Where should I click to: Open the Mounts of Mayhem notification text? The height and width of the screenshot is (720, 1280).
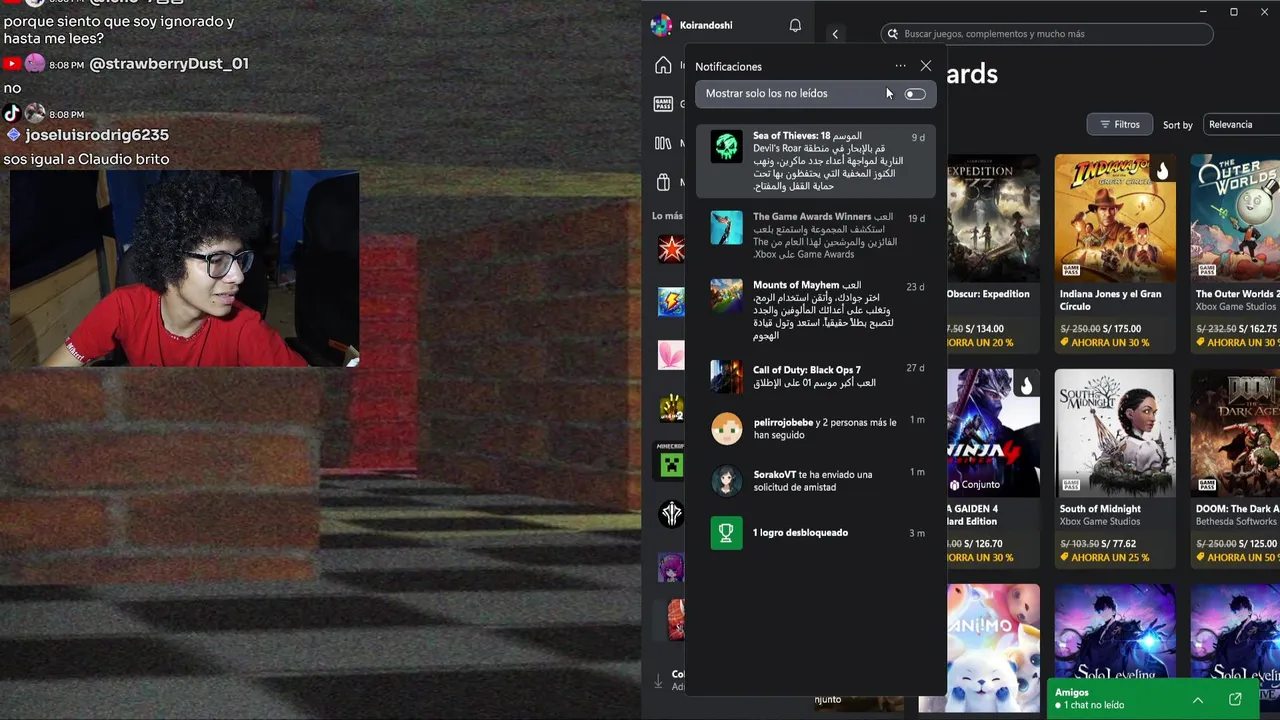pyautogui.click(x=822, y=310)
